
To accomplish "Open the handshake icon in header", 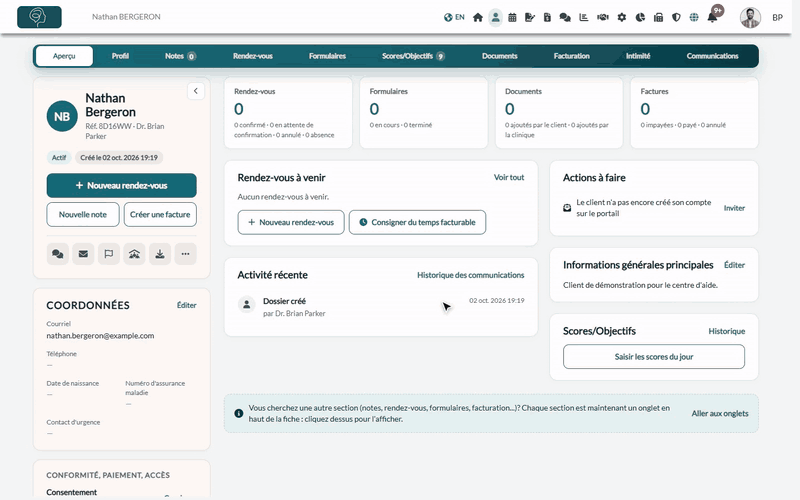I will (x=603, y=17).
